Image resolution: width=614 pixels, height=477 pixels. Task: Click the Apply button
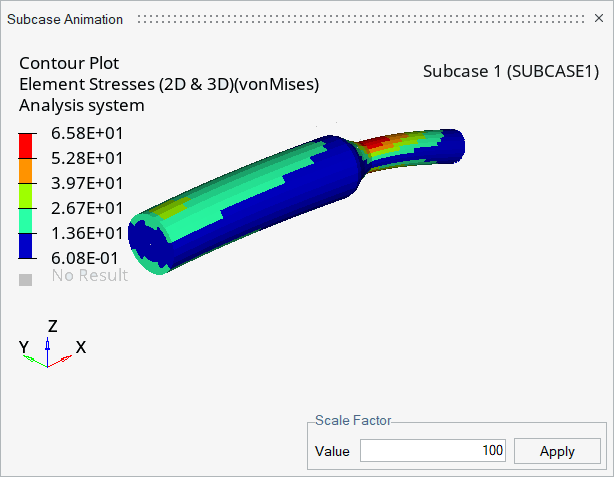tap(557, 451)
